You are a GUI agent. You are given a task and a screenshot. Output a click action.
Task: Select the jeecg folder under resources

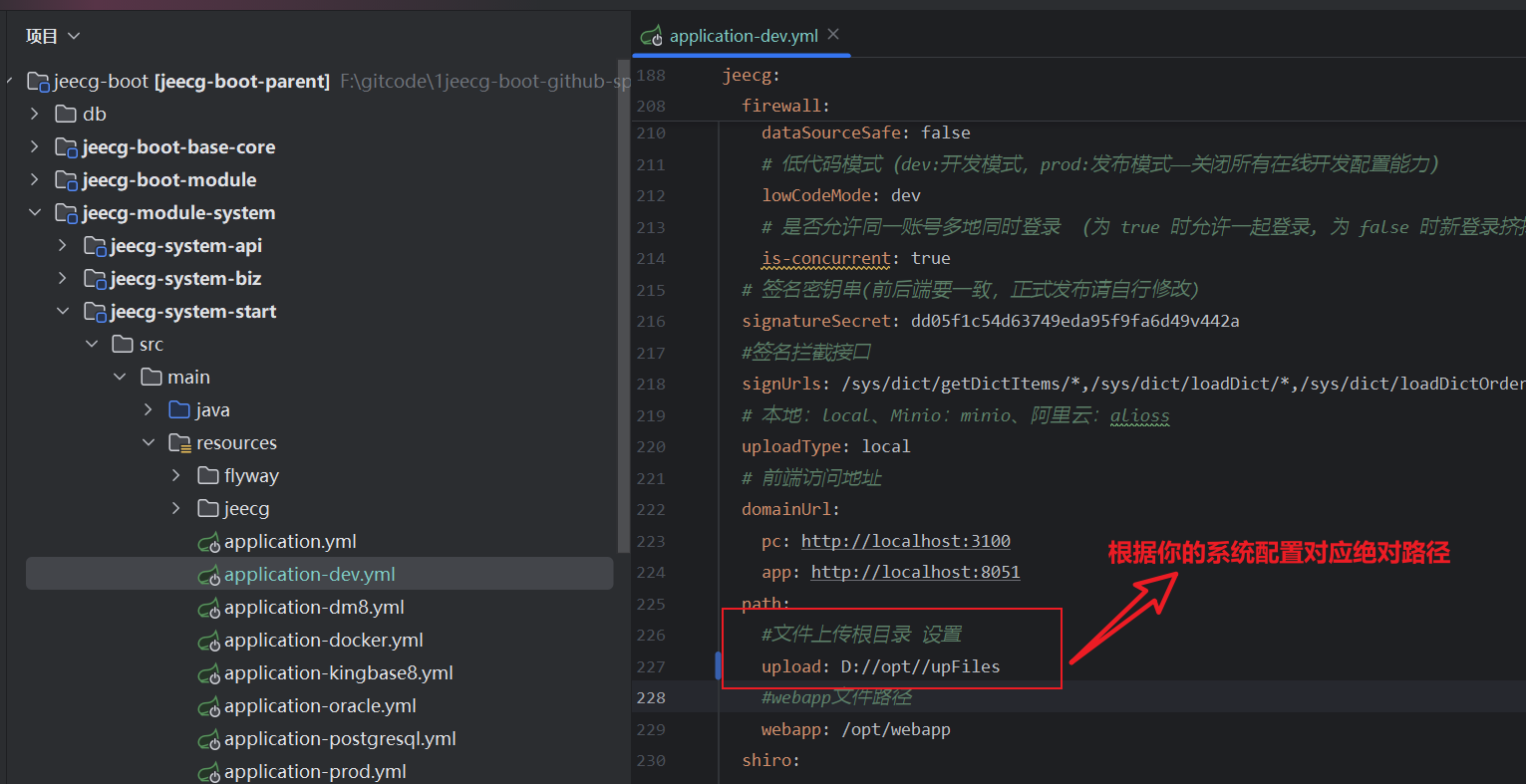tap(246, 509)
